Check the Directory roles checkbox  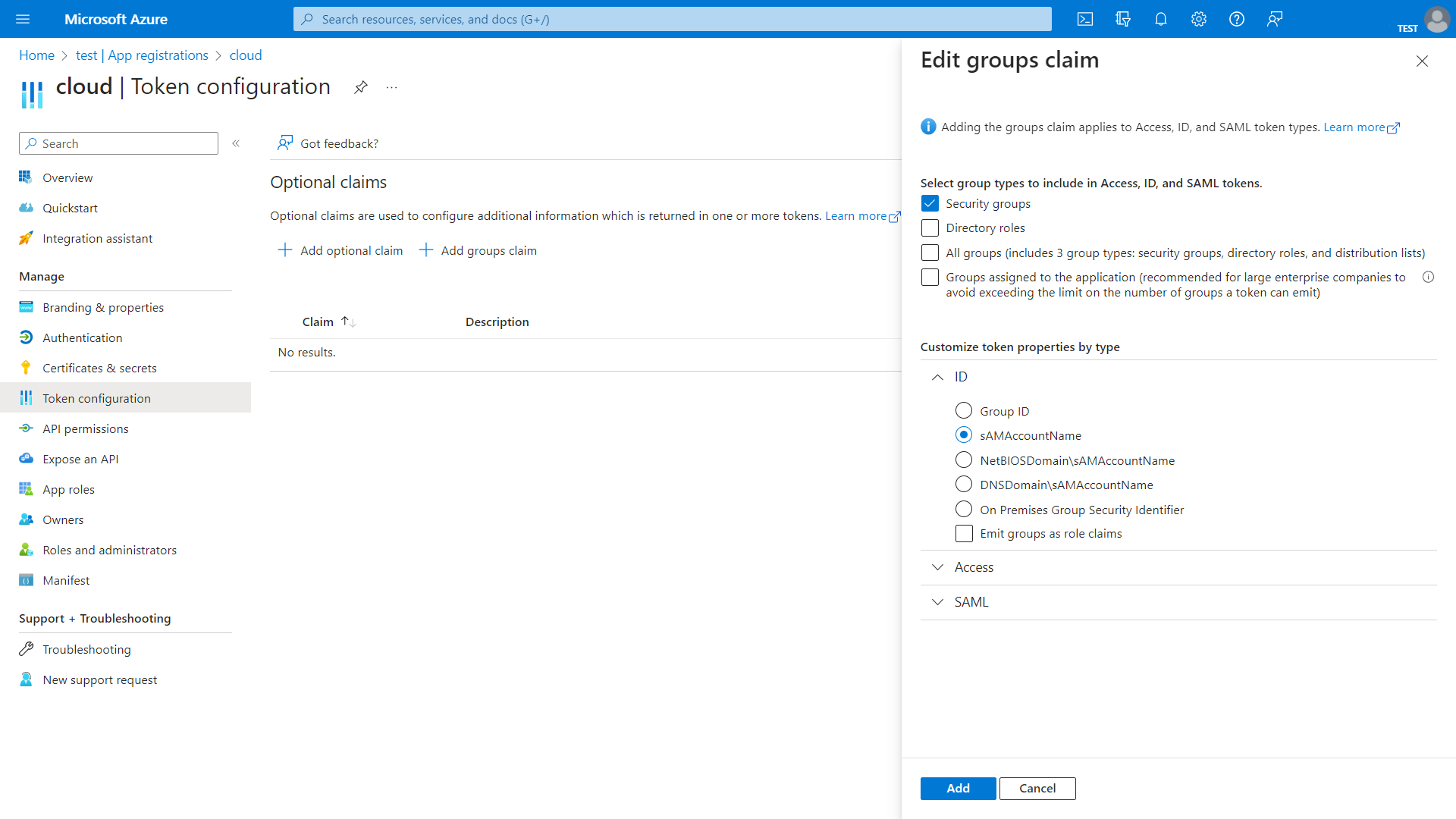pyautogui.click(x=930, y=227)
